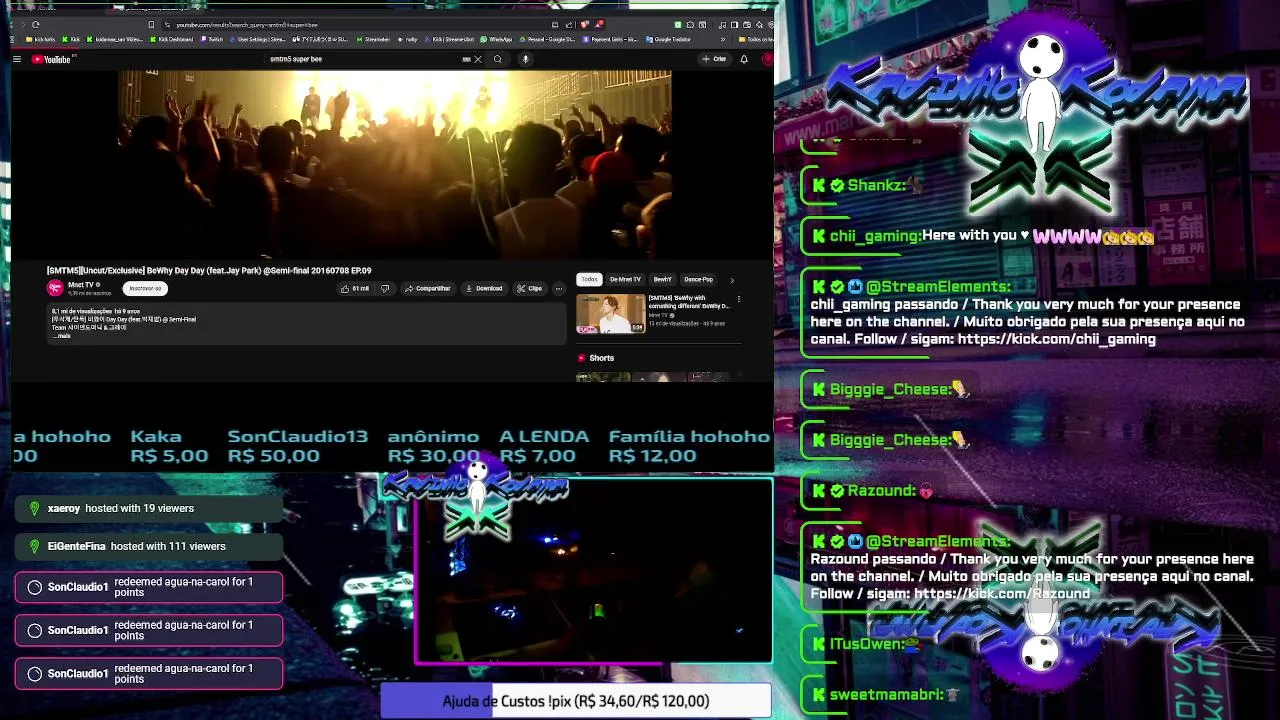Open YouTube notifications bell
This screenshot has width=1280, height=720.
pyautogui.click(x=744, y=59)
